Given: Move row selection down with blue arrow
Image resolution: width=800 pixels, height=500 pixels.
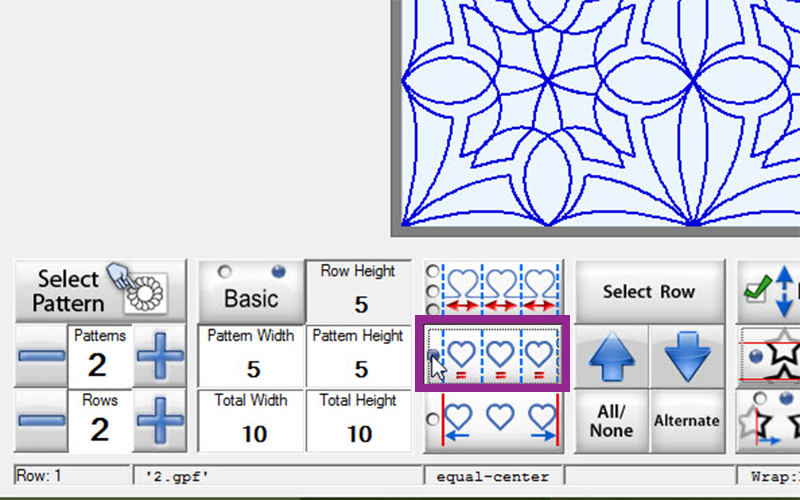Looking at the screenshot, I should (687, 356).
